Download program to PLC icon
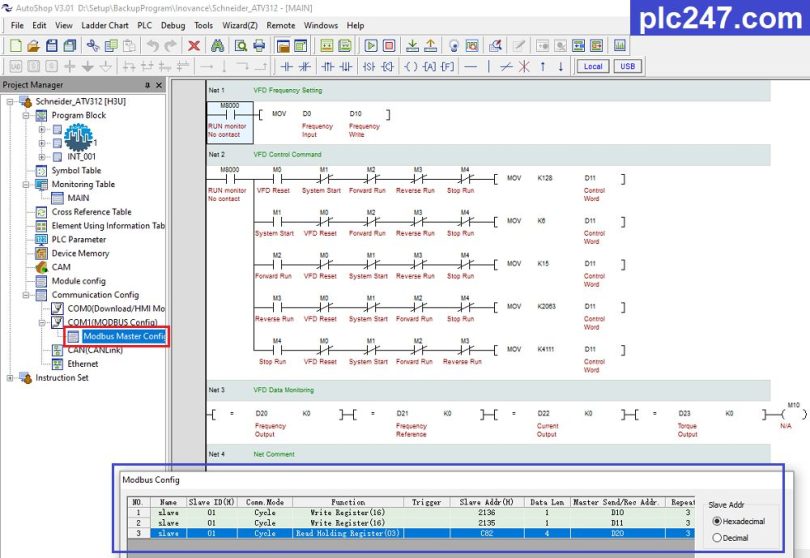810x558 pixels. pos(412,46)
